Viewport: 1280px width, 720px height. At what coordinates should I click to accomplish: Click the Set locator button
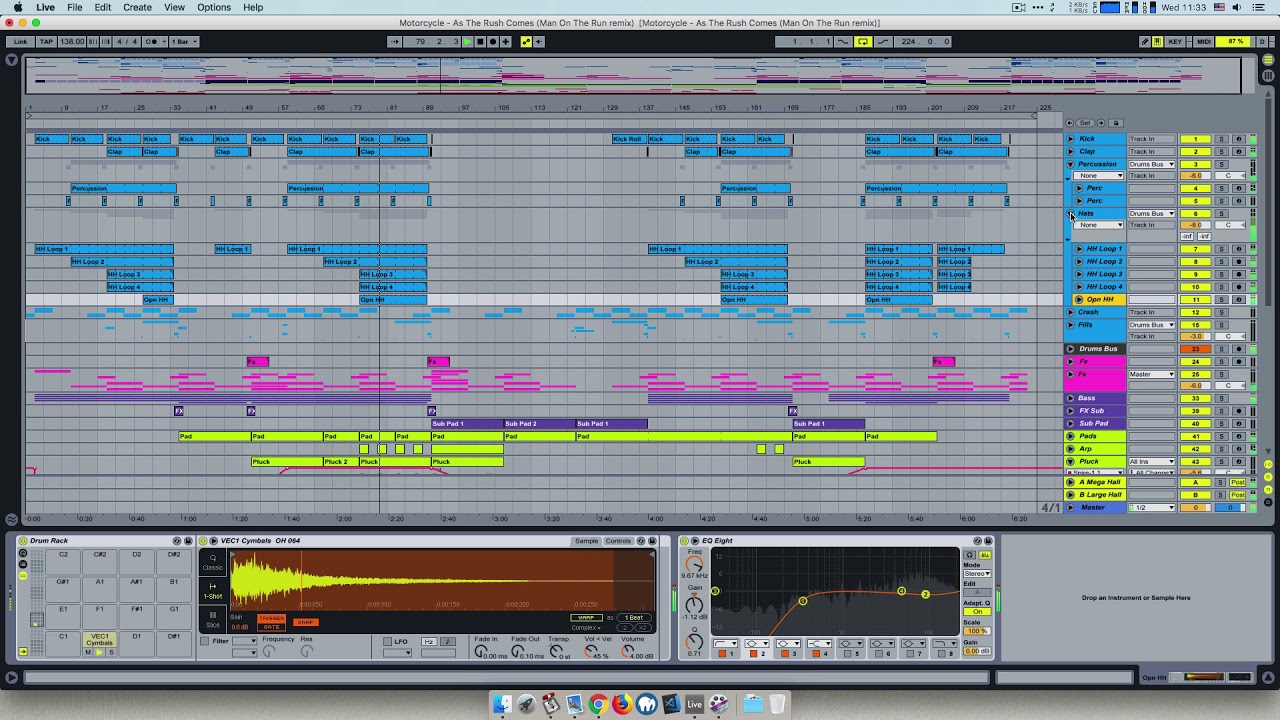coord(1085,123)
